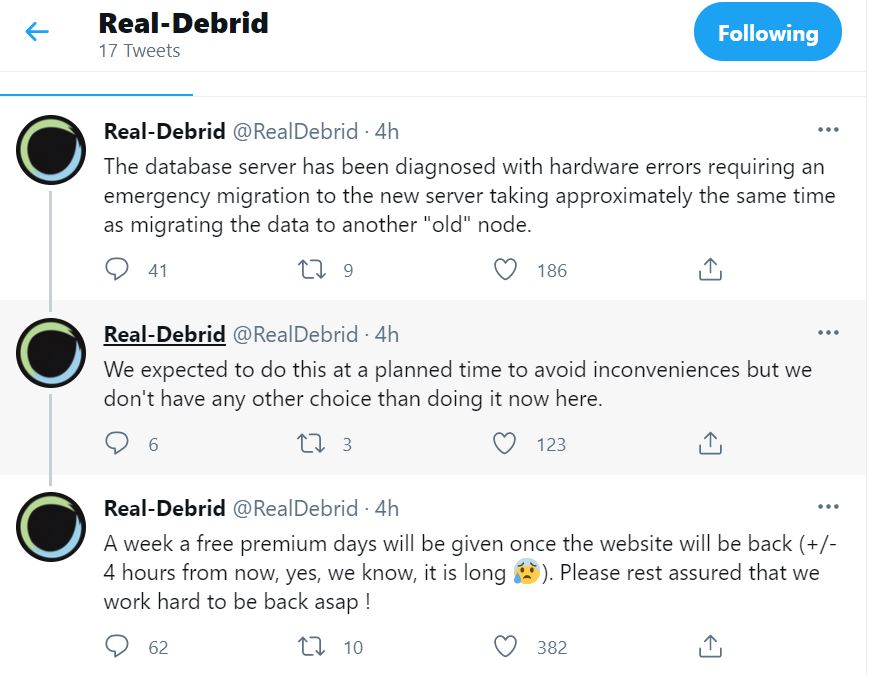Open Real-Debrid avatar on third tweet
Screen dimensions: 871x675
[x=51, y=526]
